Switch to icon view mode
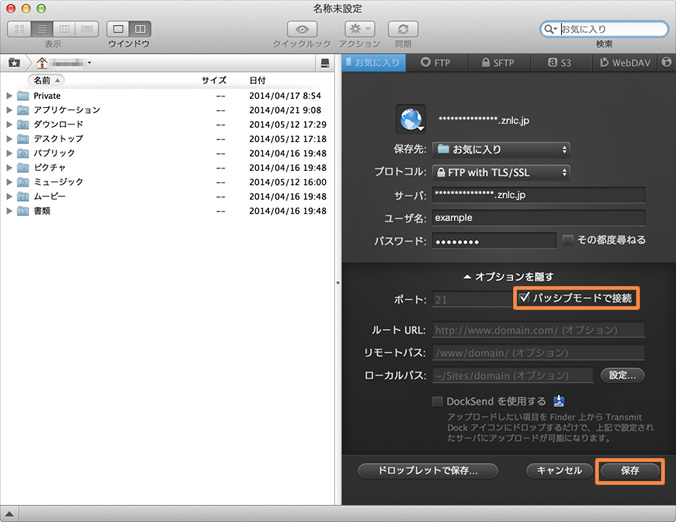Viewport: 676px width, 522px height. point(19,29)
